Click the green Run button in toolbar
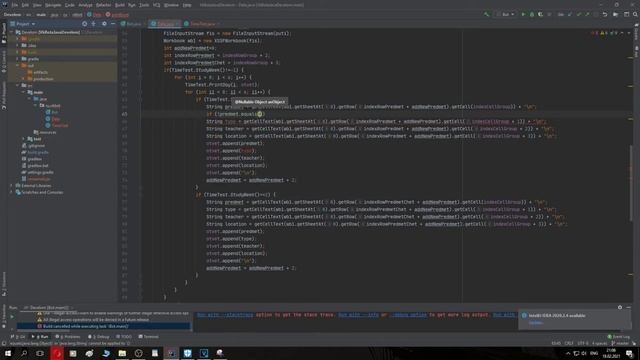 [523, 14]
